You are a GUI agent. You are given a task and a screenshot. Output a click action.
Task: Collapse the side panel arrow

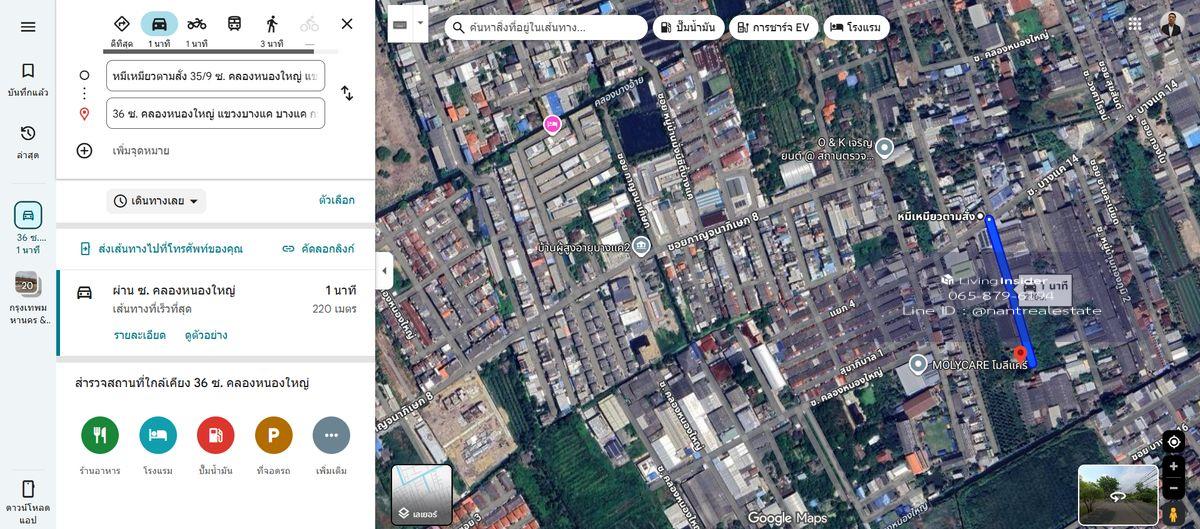384,271
